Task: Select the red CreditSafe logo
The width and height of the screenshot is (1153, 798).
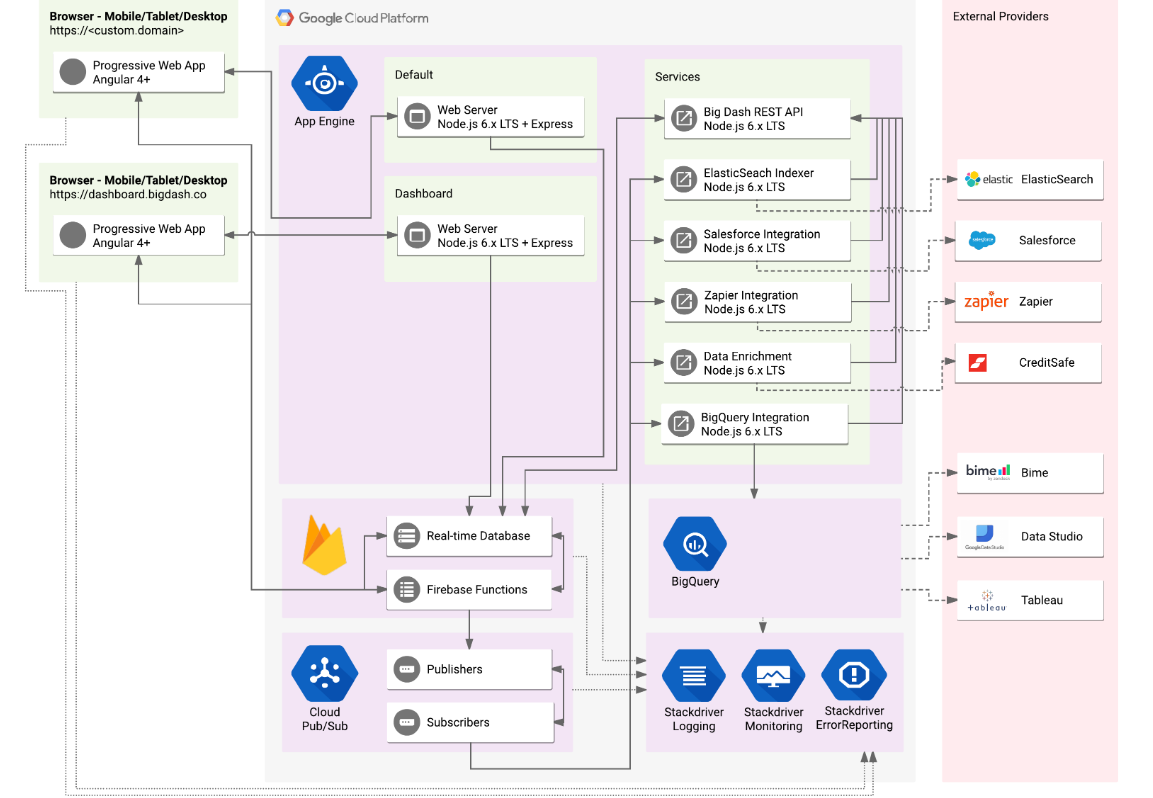Action: click(977, 363)
